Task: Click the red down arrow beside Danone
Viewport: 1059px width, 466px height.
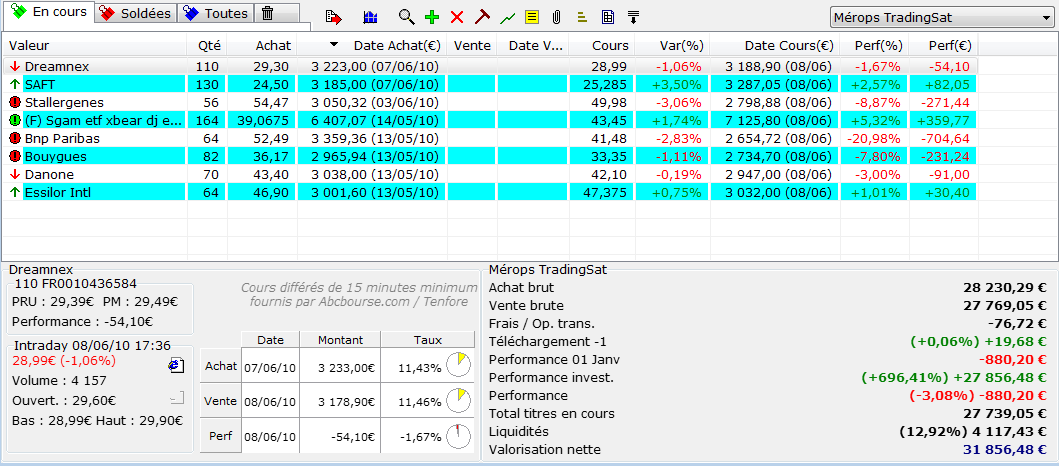Action: click(15, 174)
